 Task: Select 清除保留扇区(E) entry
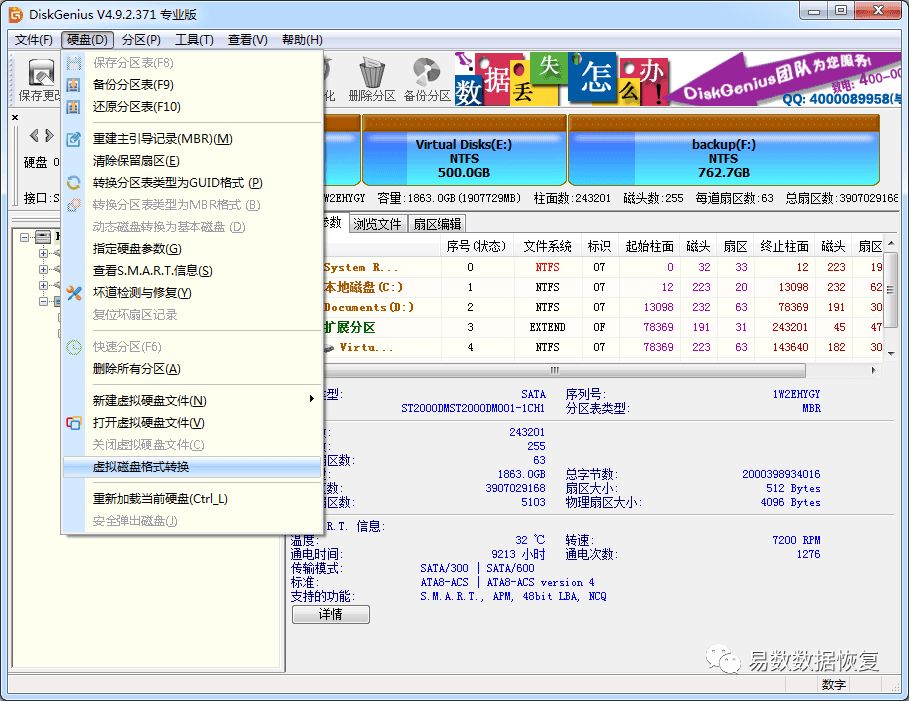click(192, 161)
